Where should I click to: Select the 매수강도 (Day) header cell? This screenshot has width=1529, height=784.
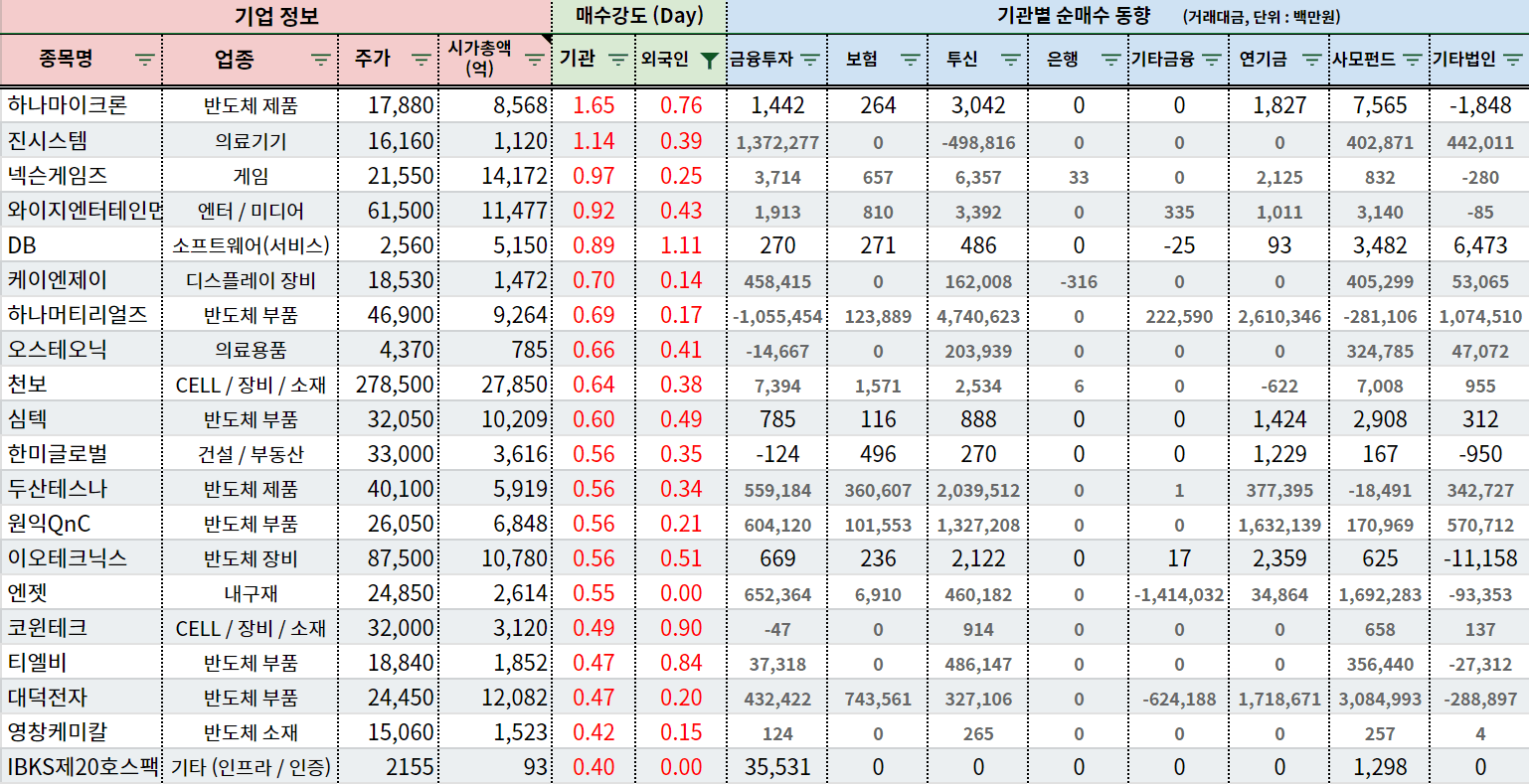pyautogui.click(x=639, y=17)
